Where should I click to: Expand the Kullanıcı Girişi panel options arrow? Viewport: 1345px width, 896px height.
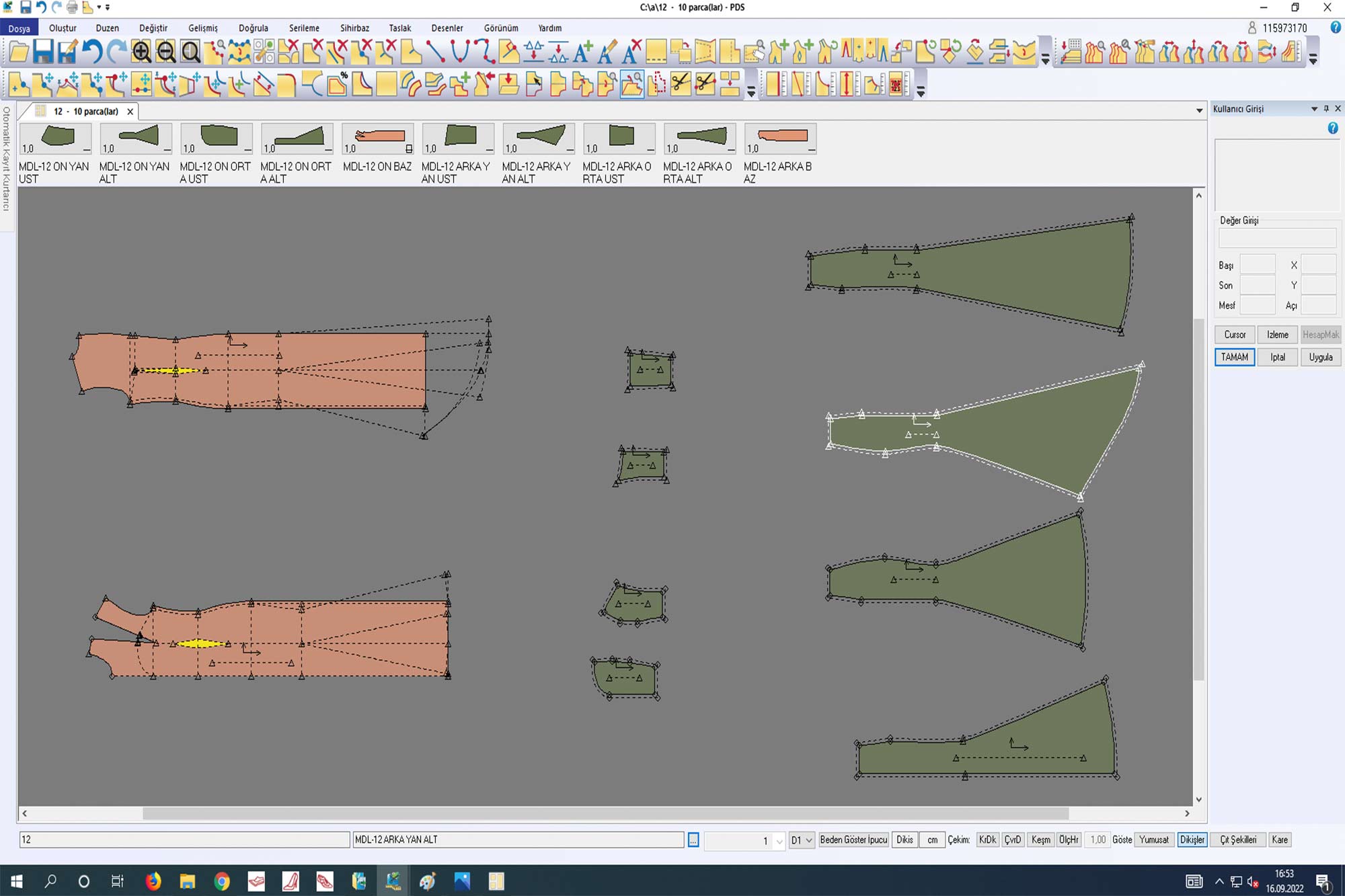click(x=1313, y=109)
